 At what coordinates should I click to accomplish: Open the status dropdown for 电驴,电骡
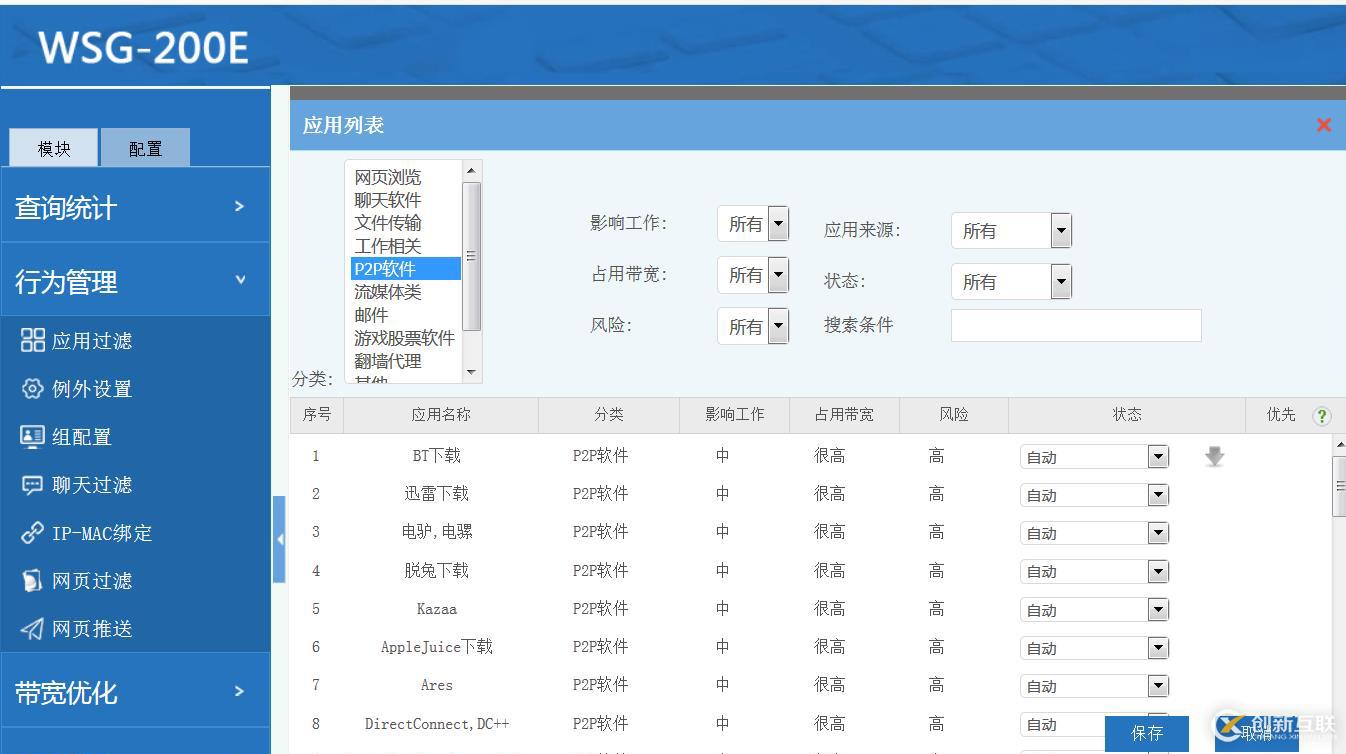[x=1094, y=533]
